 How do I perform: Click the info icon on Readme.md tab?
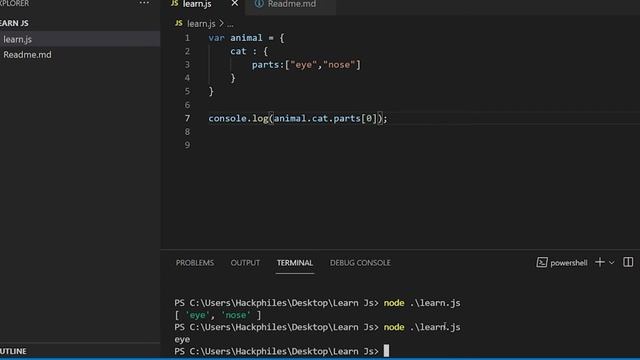coord(259,4)
